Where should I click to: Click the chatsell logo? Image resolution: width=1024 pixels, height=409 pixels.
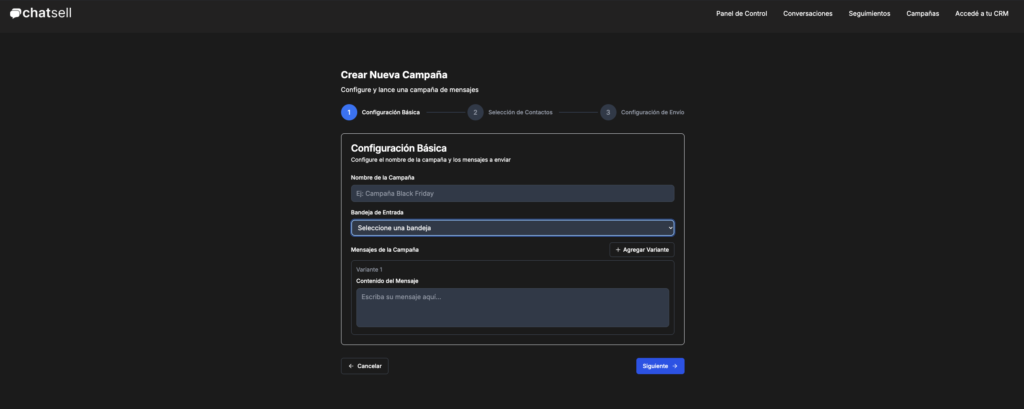click(40, 13)
